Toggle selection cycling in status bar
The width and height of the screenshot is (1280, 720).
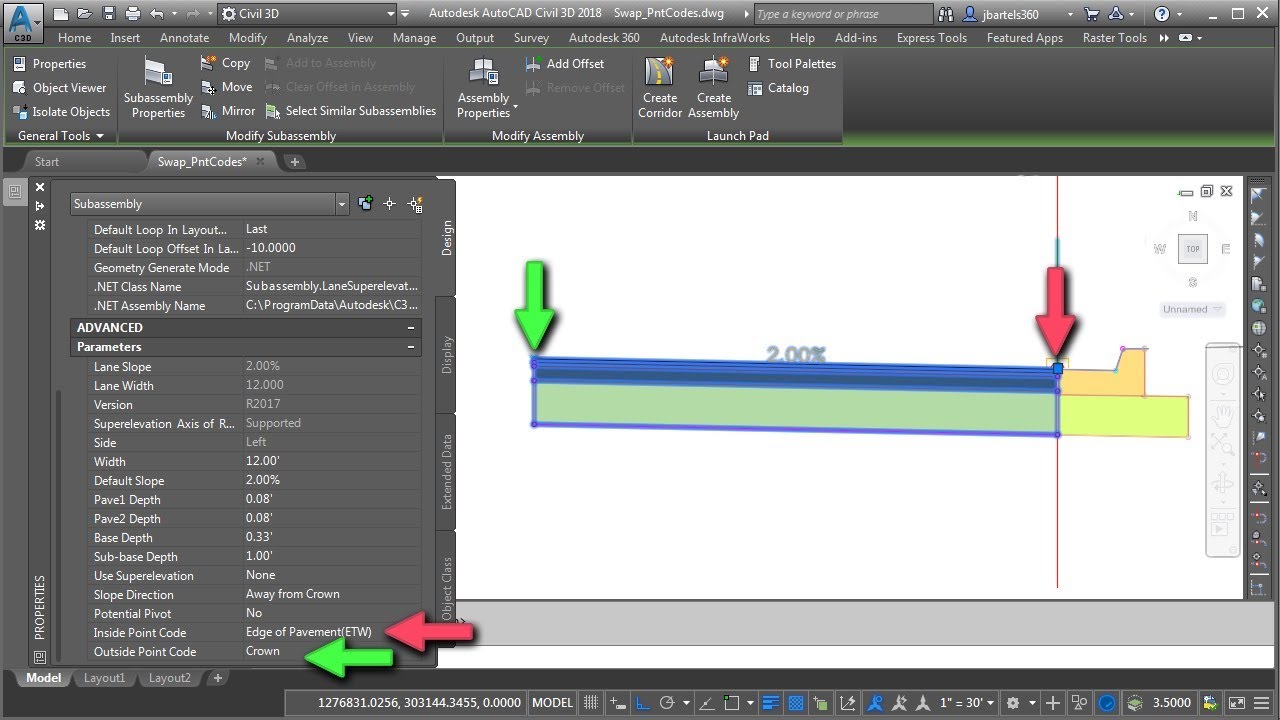coord(821,703)
